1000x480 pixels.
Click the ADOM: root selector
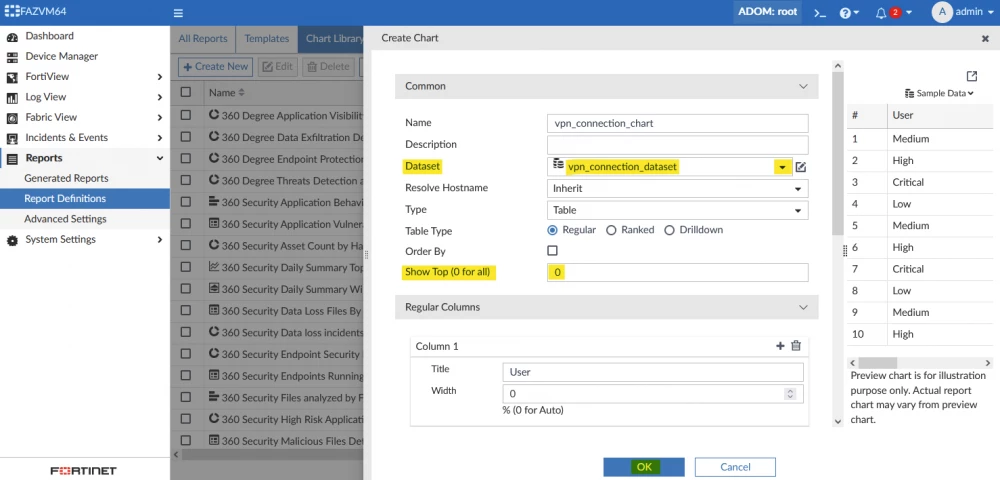(x=767, y=12)
